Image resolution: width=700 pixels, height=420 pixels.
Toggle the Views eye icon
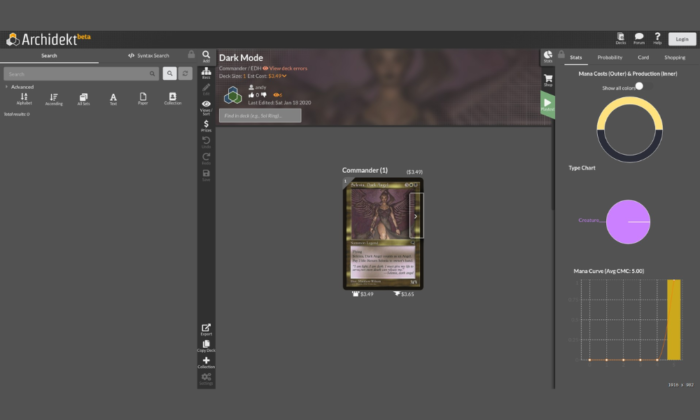tap(206, 105)
